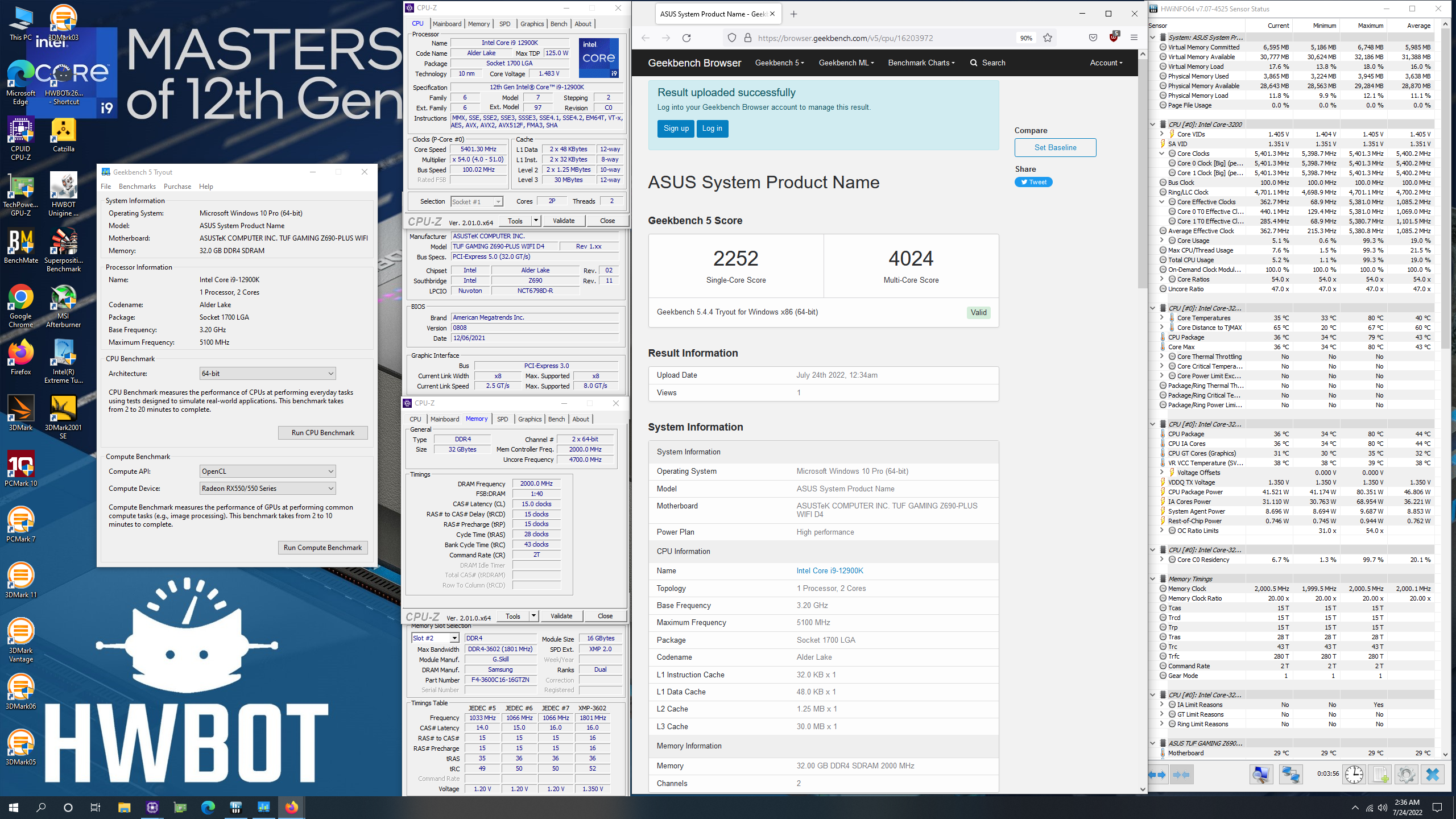1456x819 pixels.
Task: Expand Core VIDs row in HWiNFO
Action: (1161, 134)
